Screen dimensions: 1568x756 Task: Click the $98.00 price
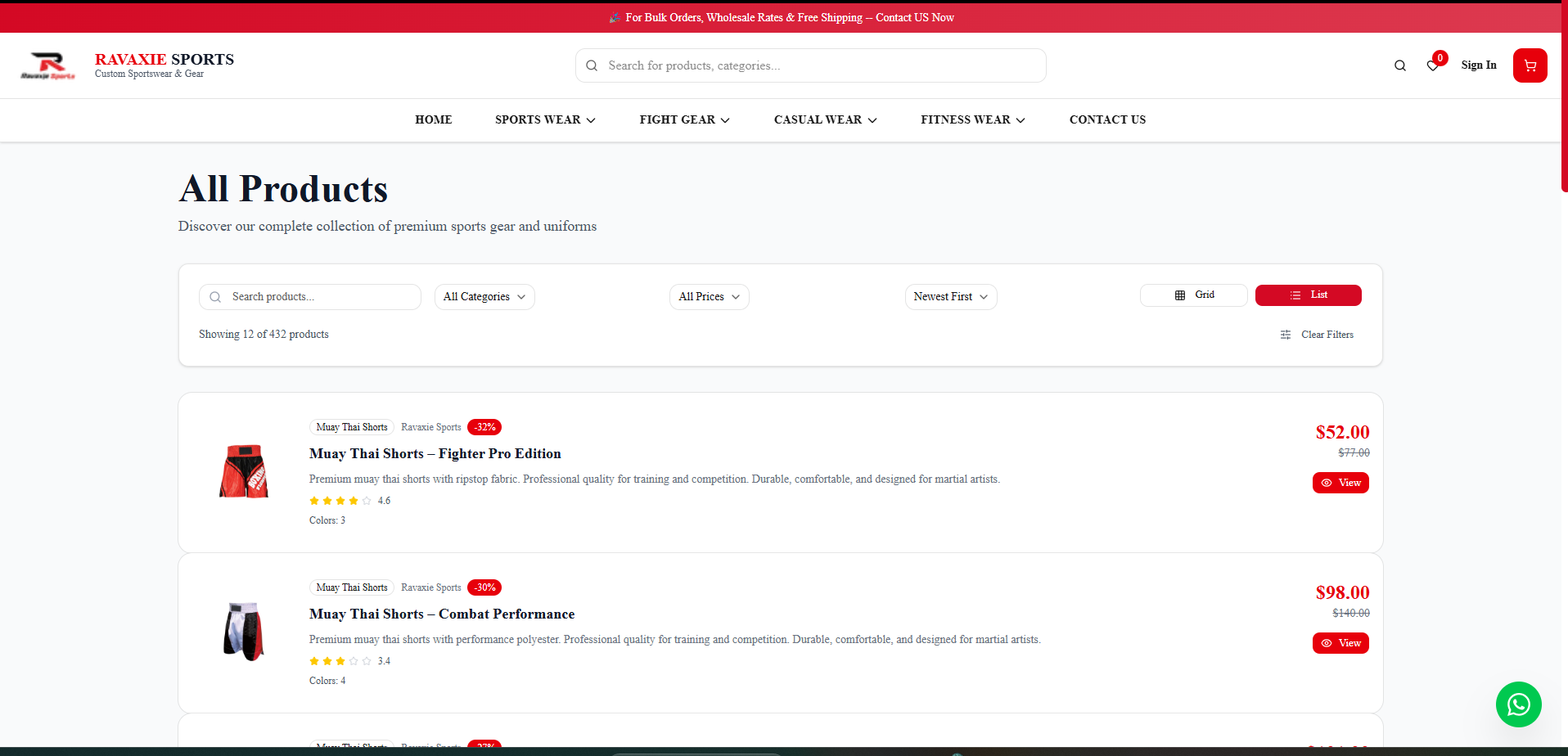point(1342,592)
